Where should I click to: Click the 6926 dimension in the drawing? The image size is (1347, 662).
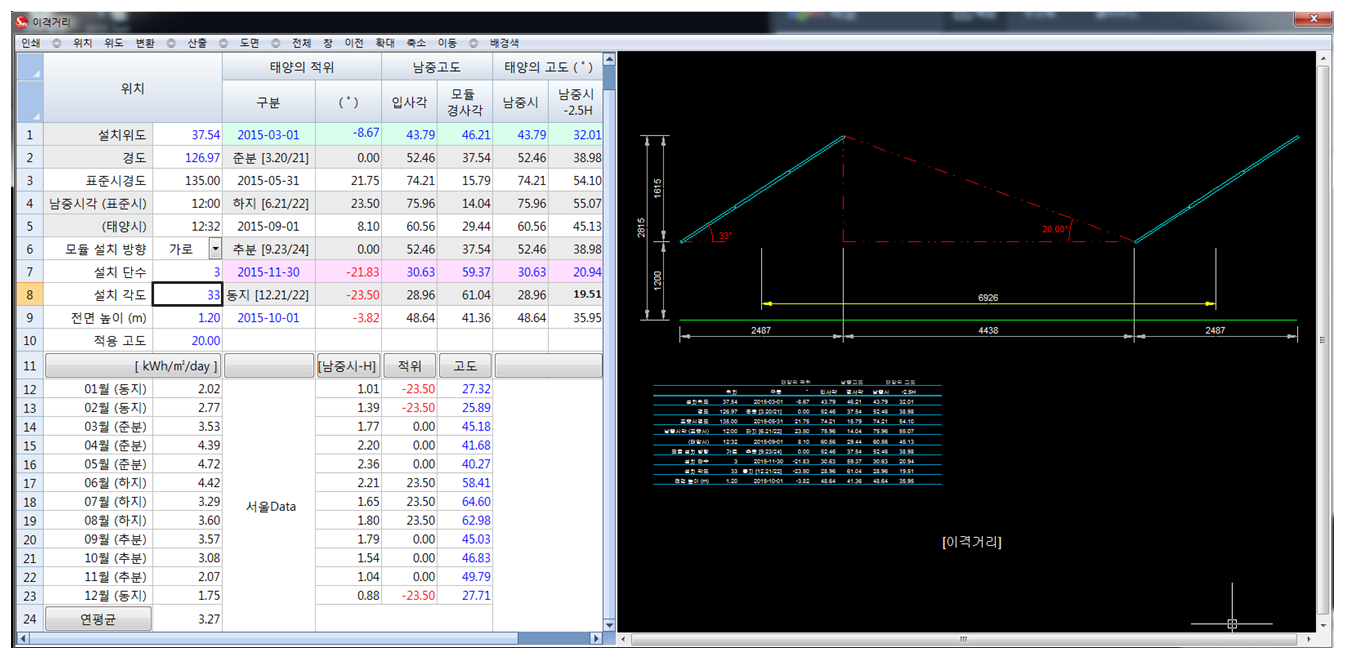pos(987,298)
